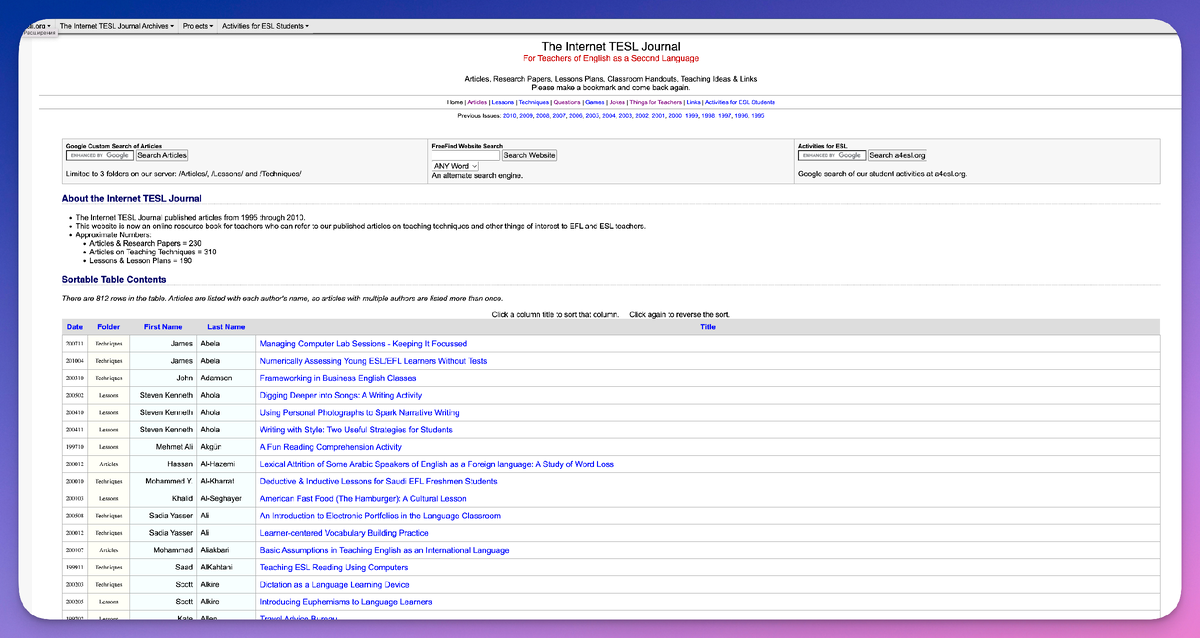Click About the Internet TESL Journal heading
1200x638 pixels.
131,199
